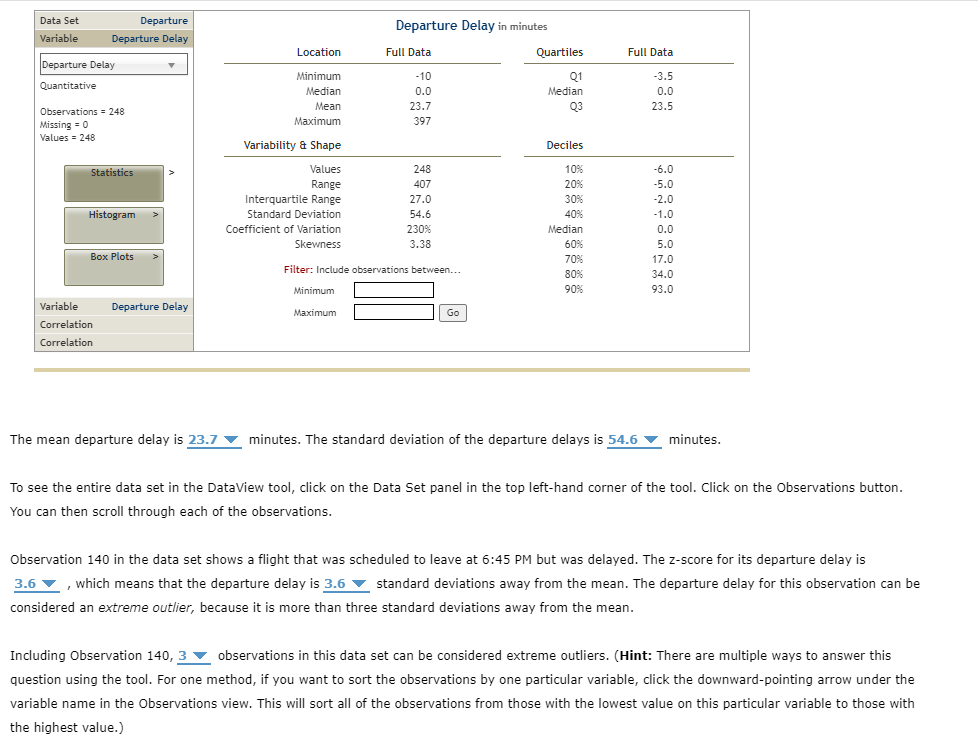The width and height of the screenshot is (978, 746).
Task: Open the Departure Delay variable dropdown
Action: click(113, 63)
